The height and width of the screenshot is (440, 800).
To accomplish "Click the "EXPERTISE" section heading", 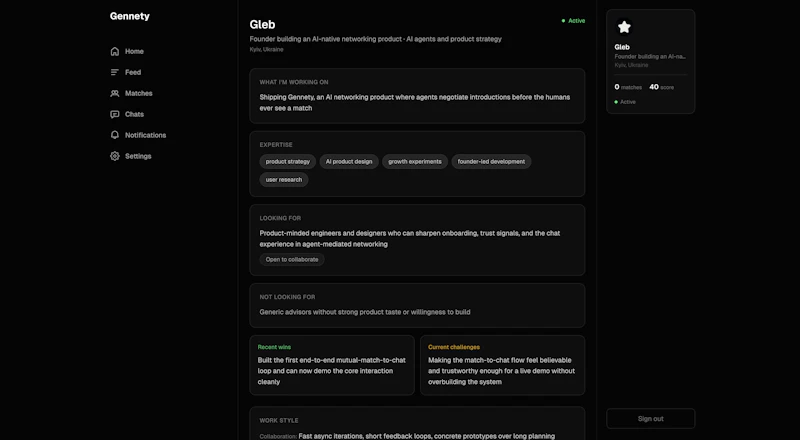I will [x=276, y=145].
